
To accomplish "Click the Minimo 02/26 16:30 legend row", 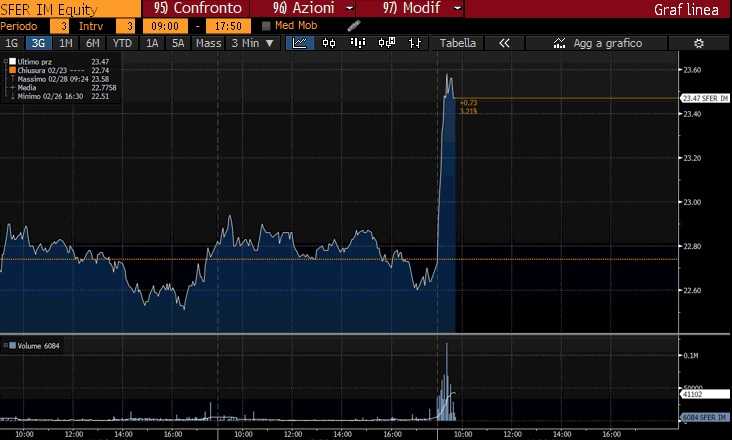I will [x=63, y=97].
